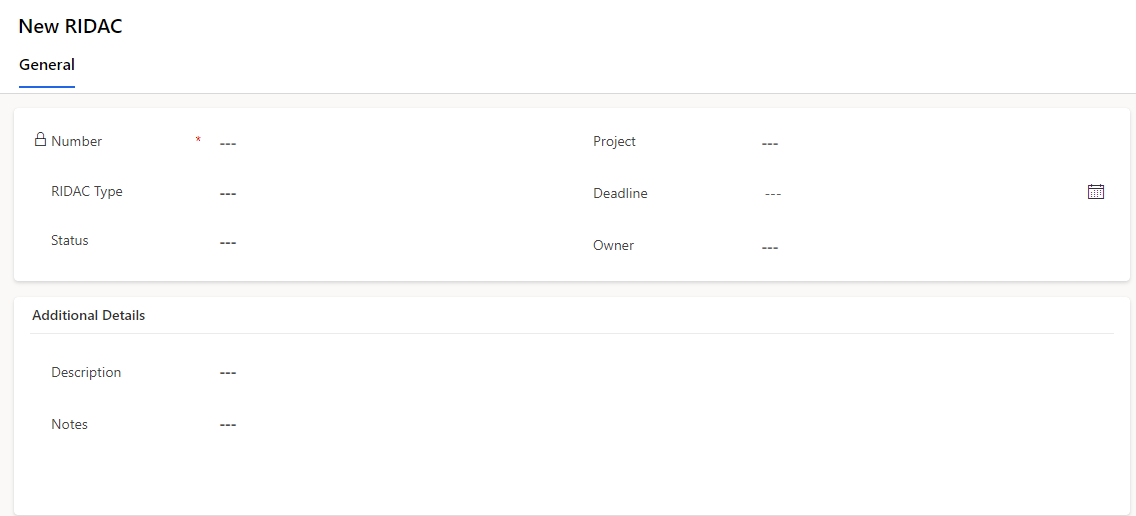Image resolution: width=1136 pixels, height=516 pixels.
Task: Focus the Deadline date input
Action: (920, 194)
